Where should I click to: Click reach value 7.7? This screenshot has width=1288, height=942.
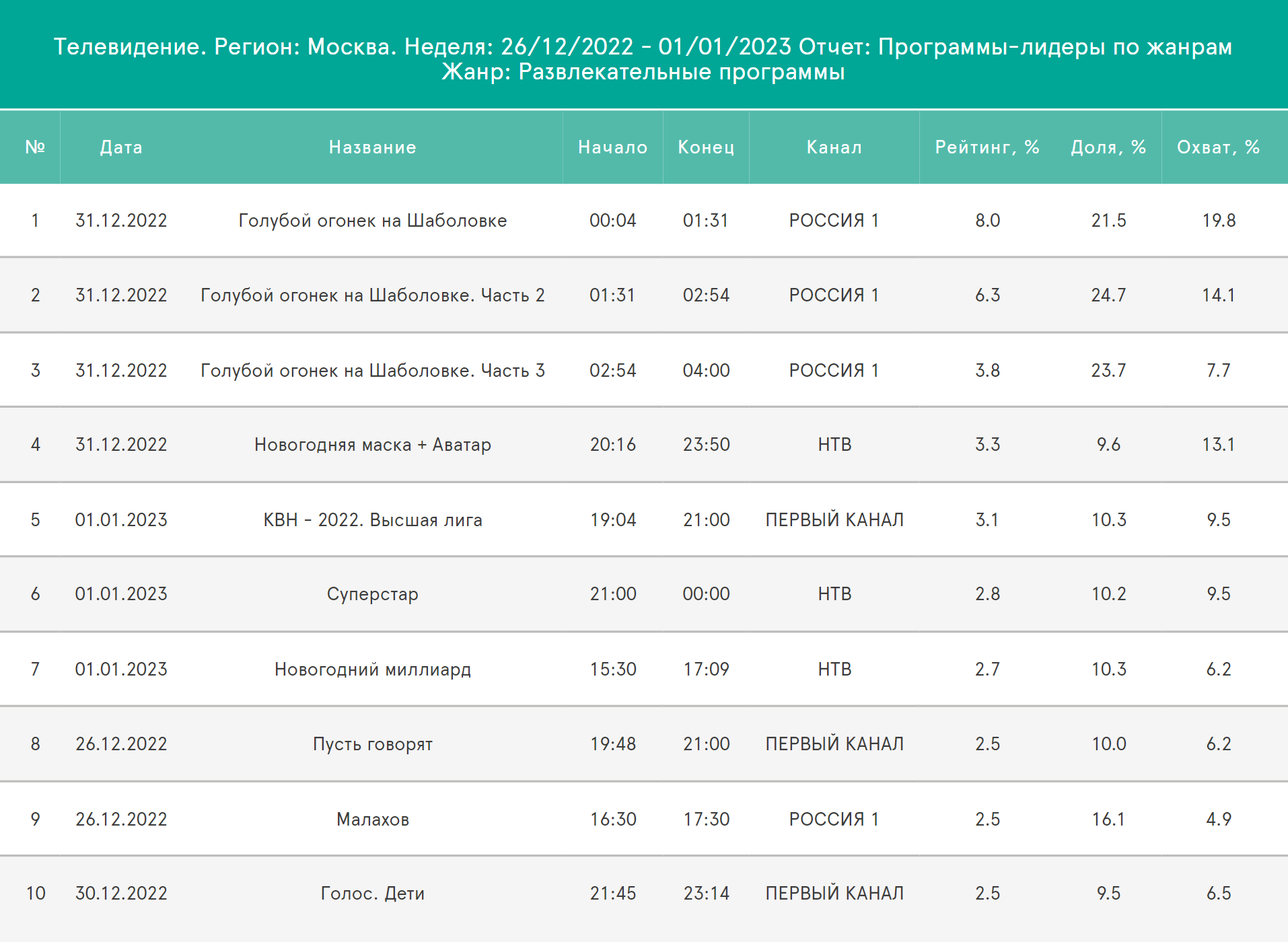click(x=1219, y=371)
